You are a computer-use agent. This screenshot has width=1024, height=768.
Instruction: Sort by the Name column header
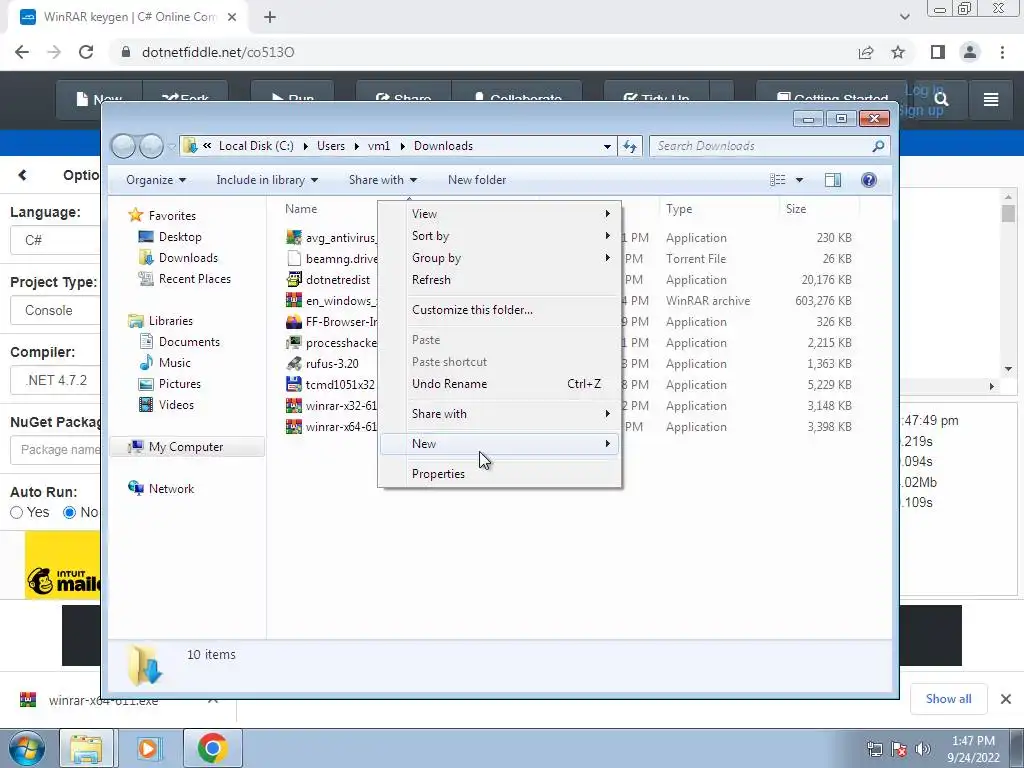(301, 209)
